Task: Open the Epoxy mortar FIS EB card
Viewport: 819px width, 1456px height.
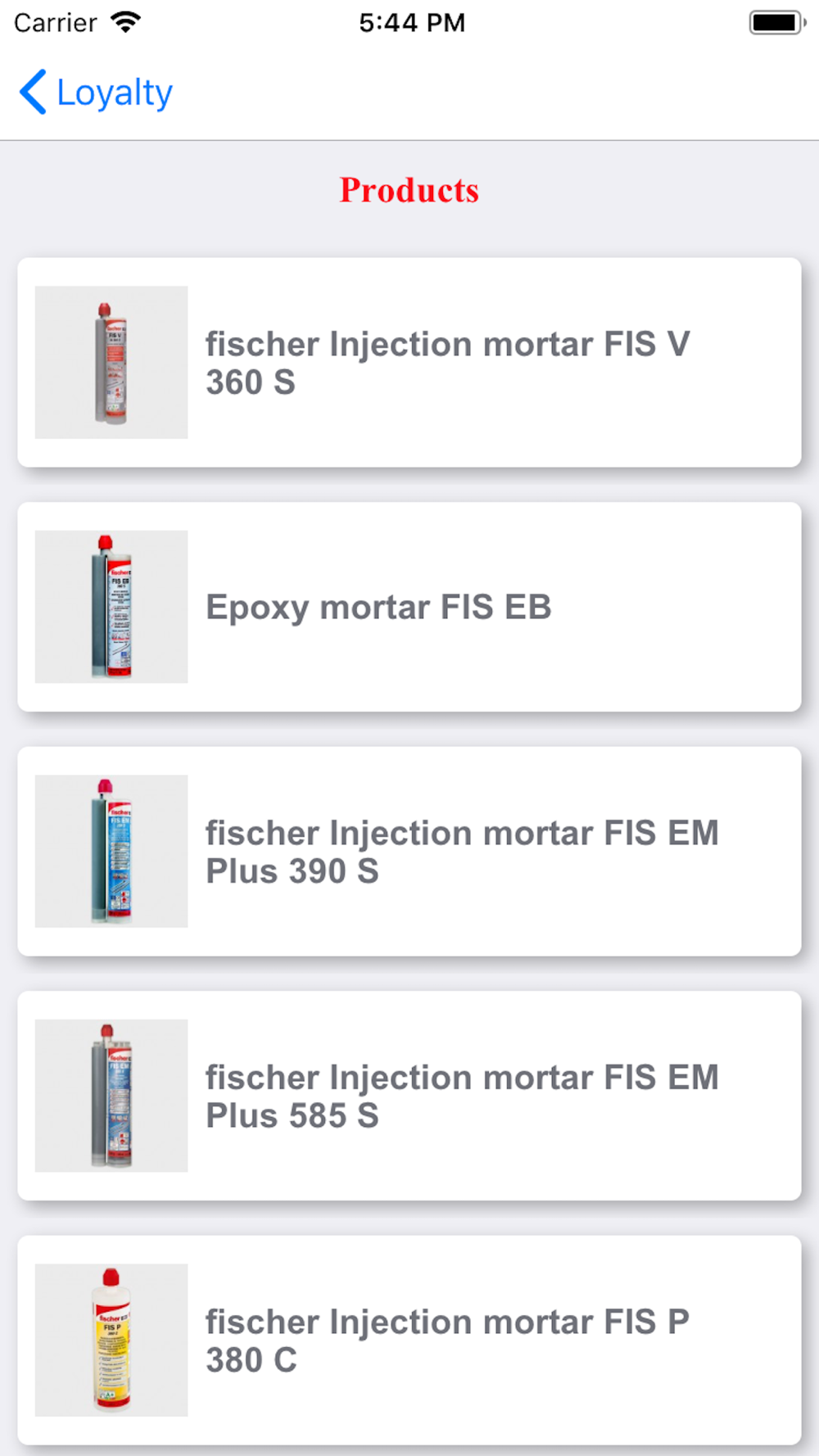Action: point(409,607)
